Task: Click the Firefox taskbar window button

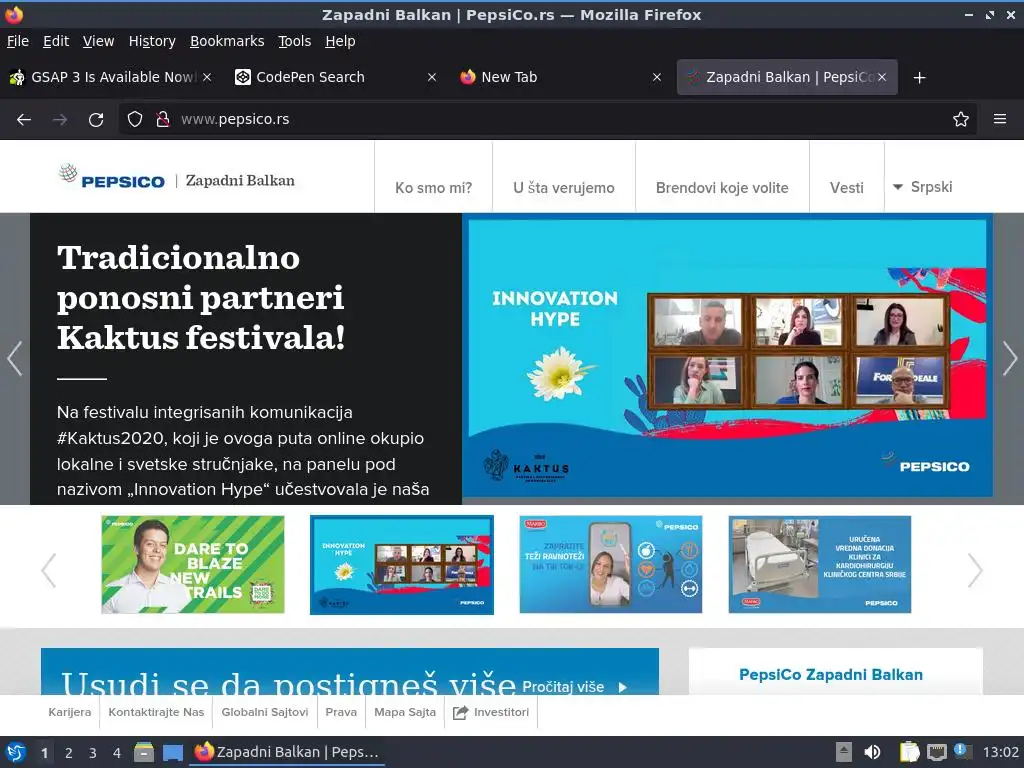Action: coord(287,752)
